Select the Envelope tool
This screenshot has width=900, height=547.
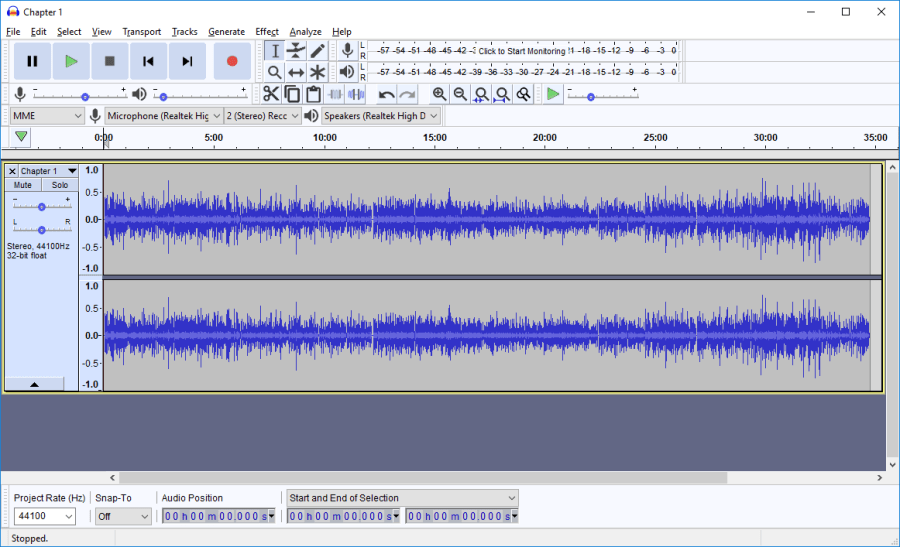click(296, 50)
